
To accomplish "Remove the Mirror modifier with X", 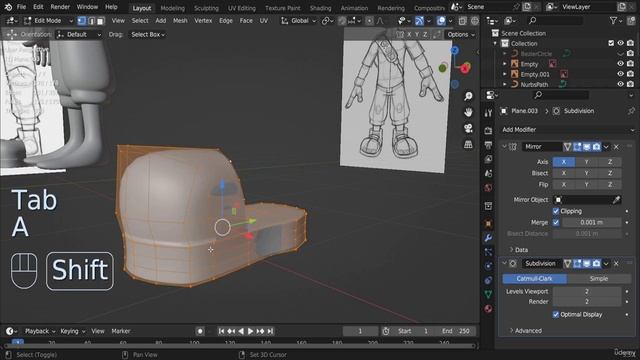I will [616, 147].
